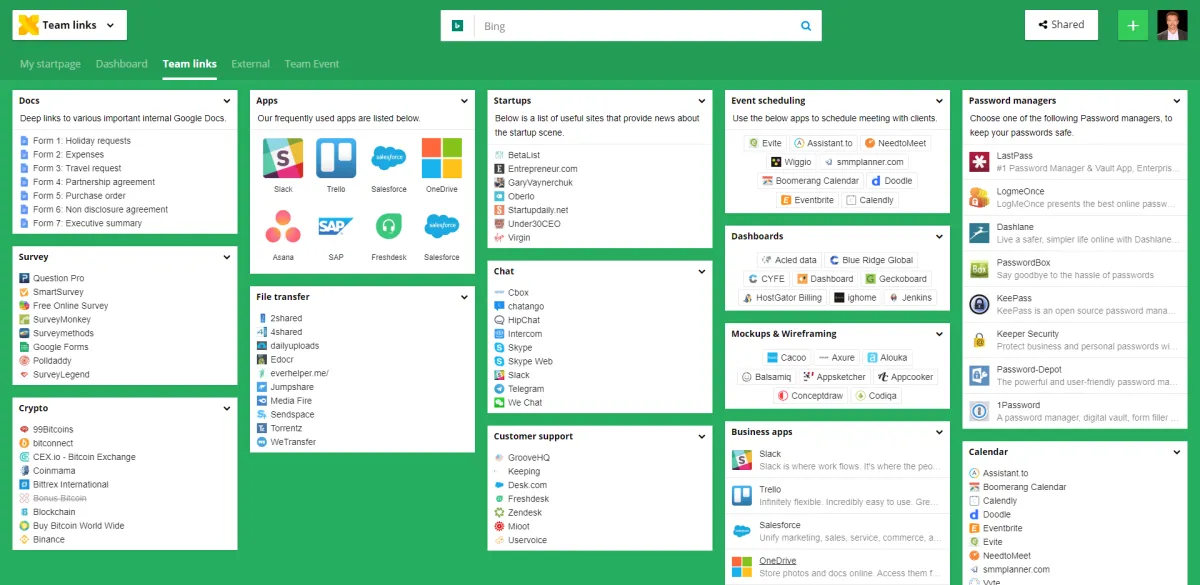Select the Team links tab
This screenshot has width=1200, height=585.
pyautogui.click(x=190, y=64)
